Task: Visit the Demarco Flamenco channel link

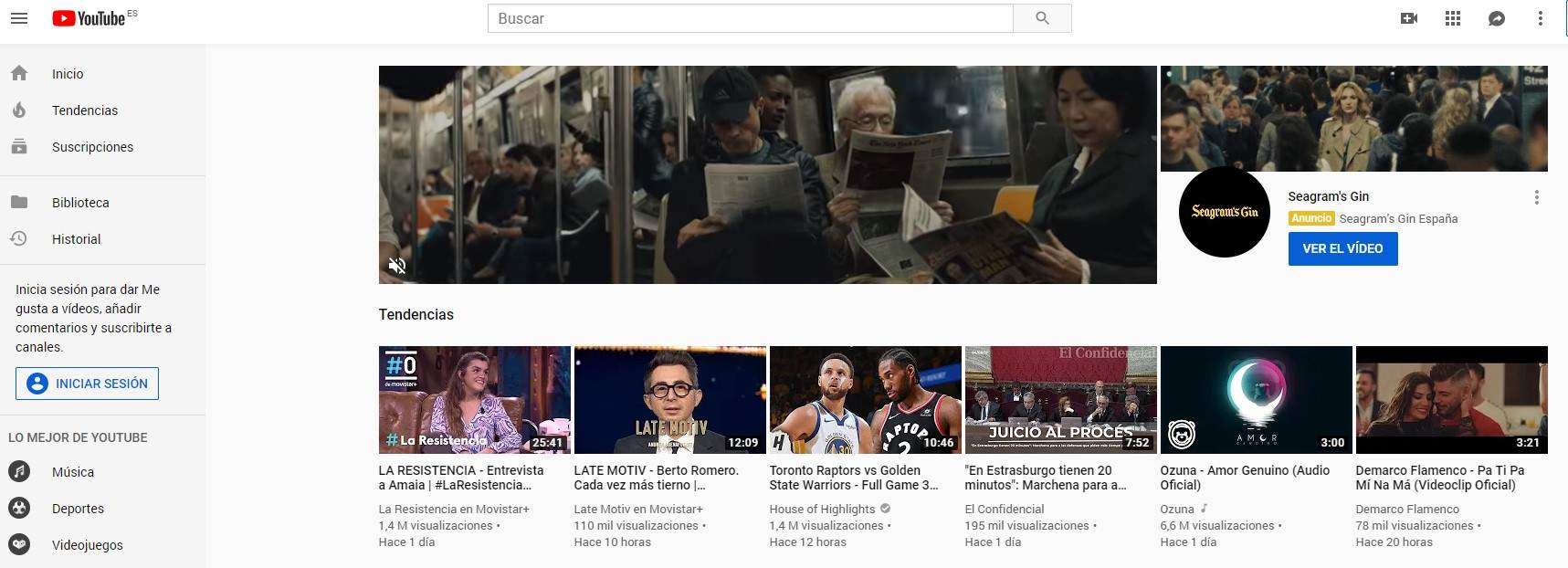Action: point(1407,509)
